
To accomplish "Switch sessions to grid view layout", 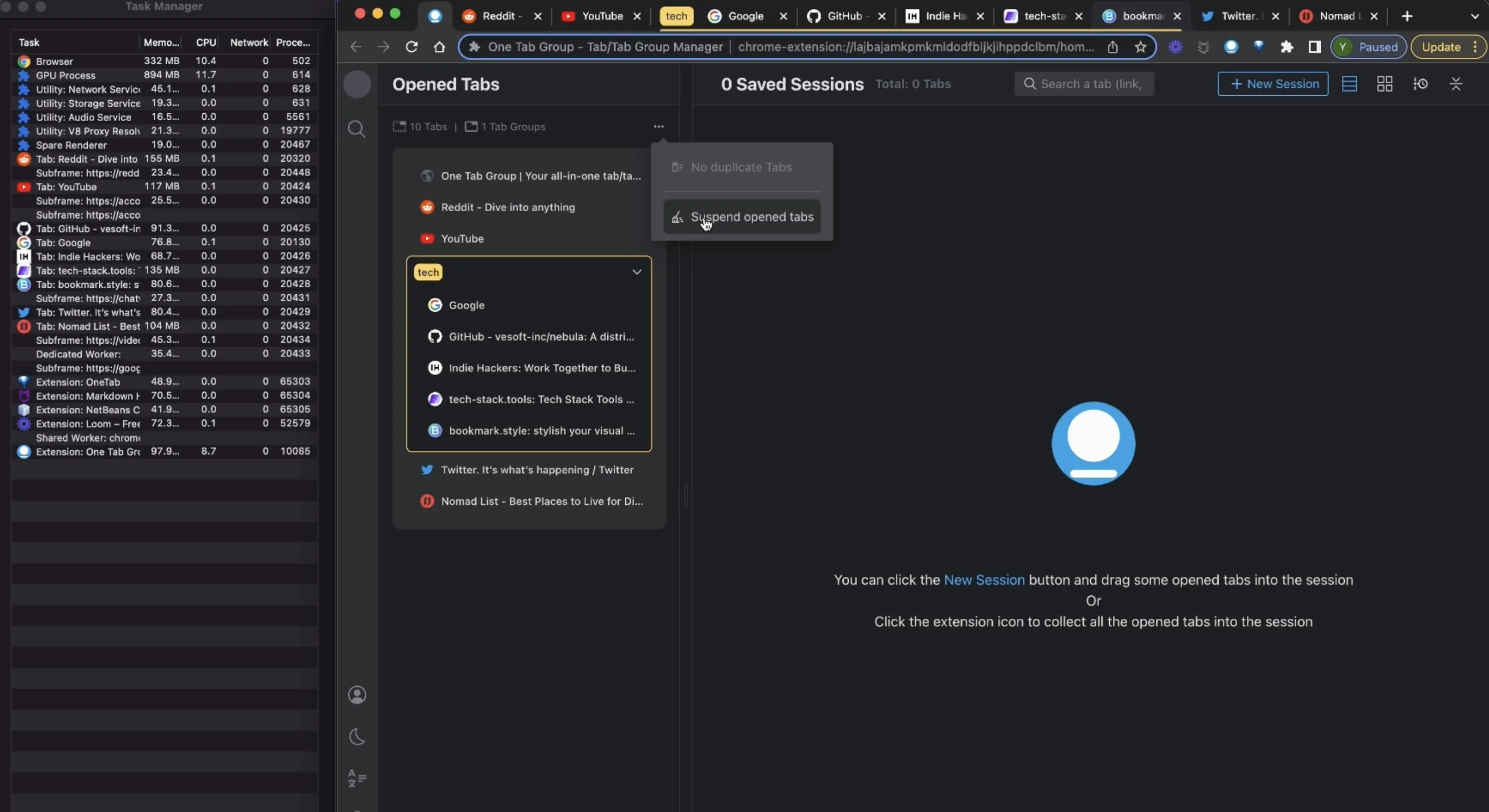I will click(x=1385, y=83).
